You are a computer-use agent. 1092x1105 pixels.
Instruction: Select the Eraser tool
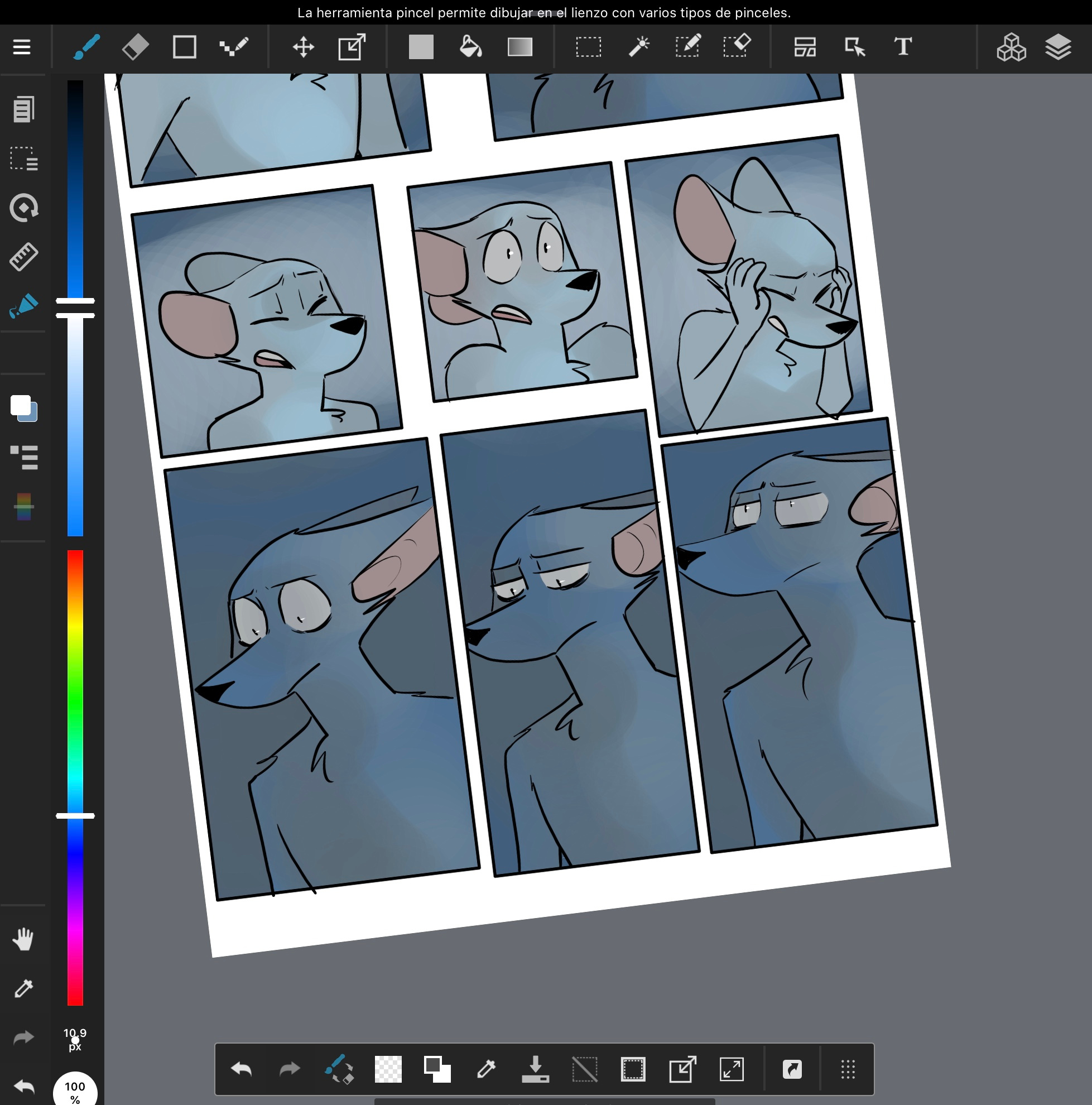pyautogui.click(x=136, y=47)
